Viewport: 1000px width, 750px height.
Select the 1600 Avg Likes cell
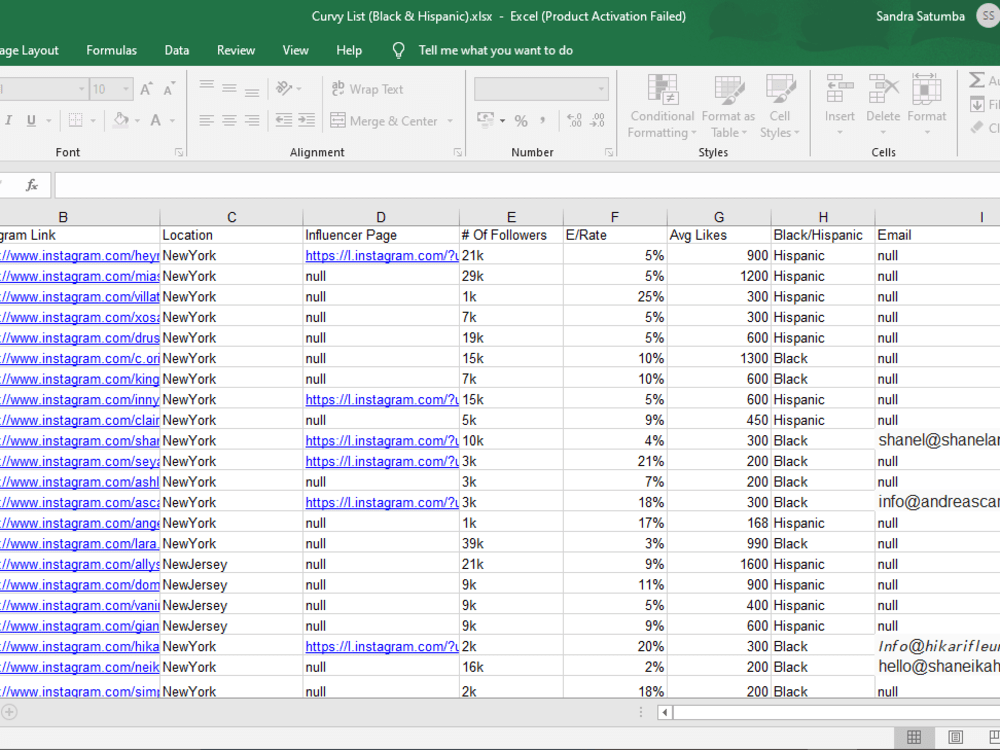pos(719,564)
